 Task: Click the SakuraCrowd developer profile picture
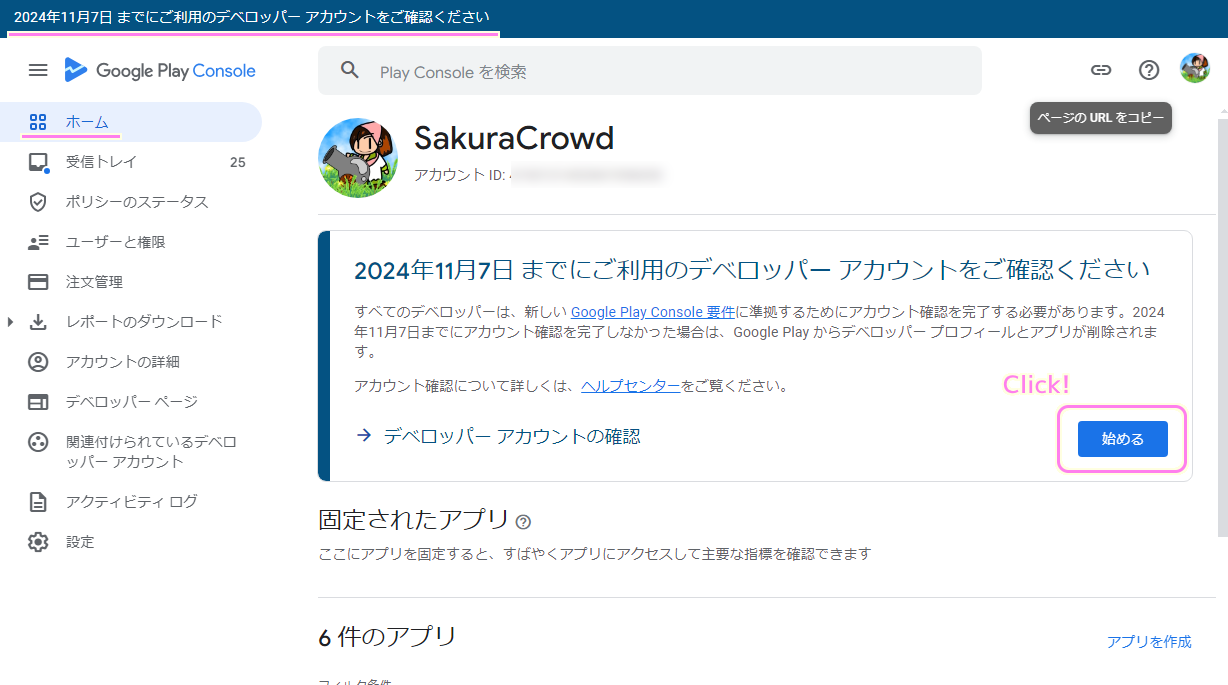tap(358, 158)
